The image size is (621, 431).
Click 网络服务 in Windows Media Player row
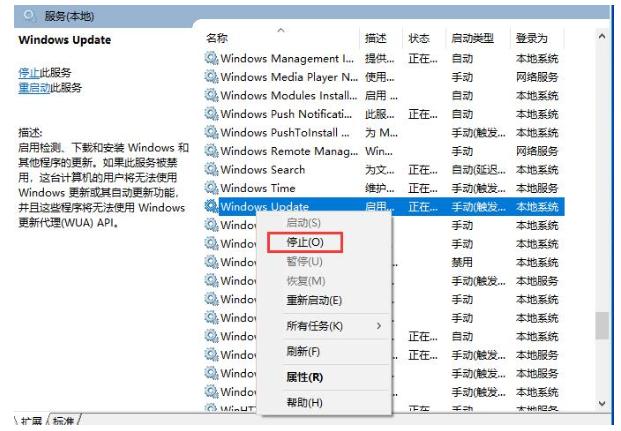point(537,77)
